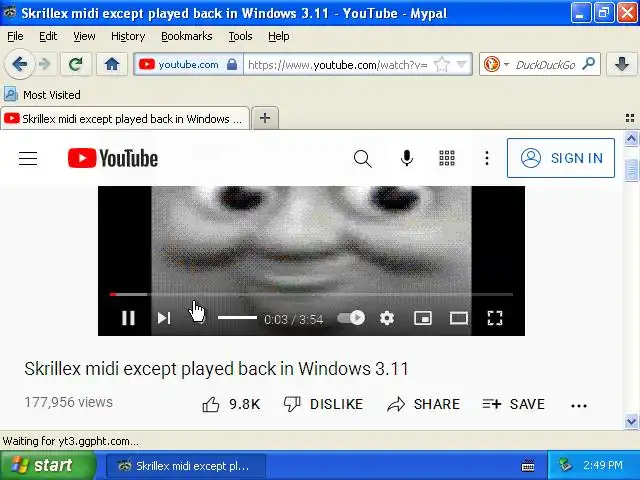
Task: Open YouTube search with the magnifier icon
Action: point(362,158)
